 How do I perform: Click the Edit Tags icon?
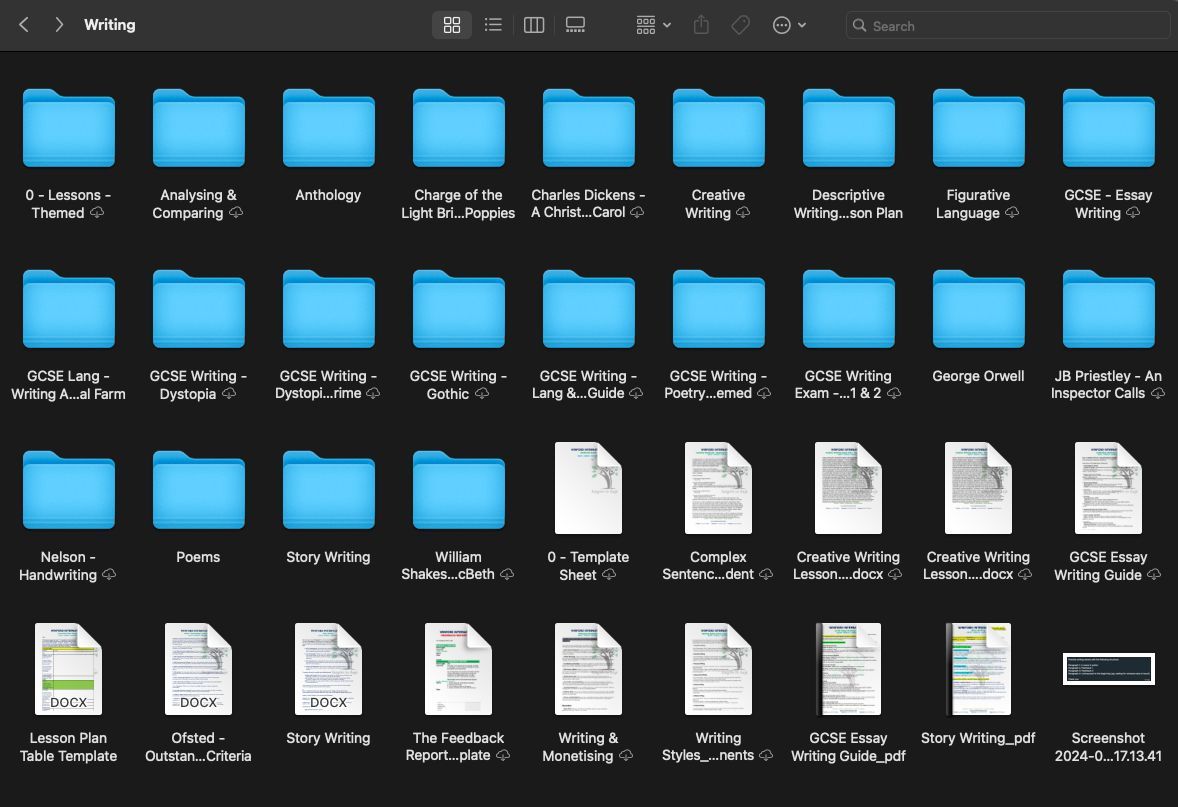click(x=740, y=25)
